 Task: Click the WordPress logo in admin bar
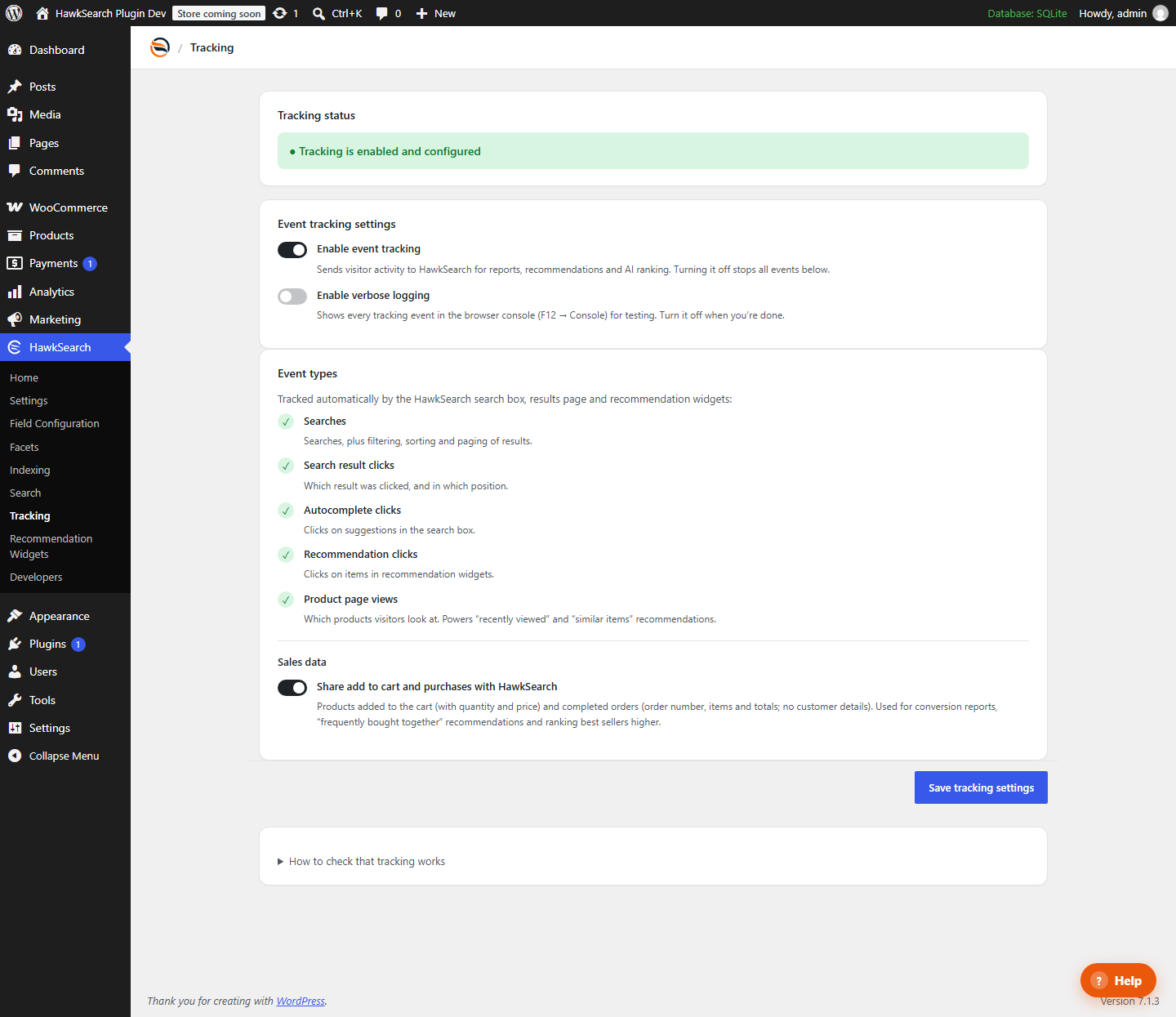14,13
